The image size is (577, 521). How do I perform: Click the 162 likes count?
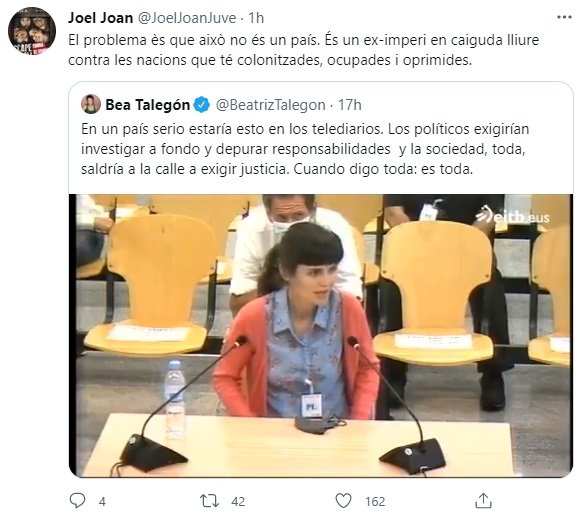[x=375, y=501]
